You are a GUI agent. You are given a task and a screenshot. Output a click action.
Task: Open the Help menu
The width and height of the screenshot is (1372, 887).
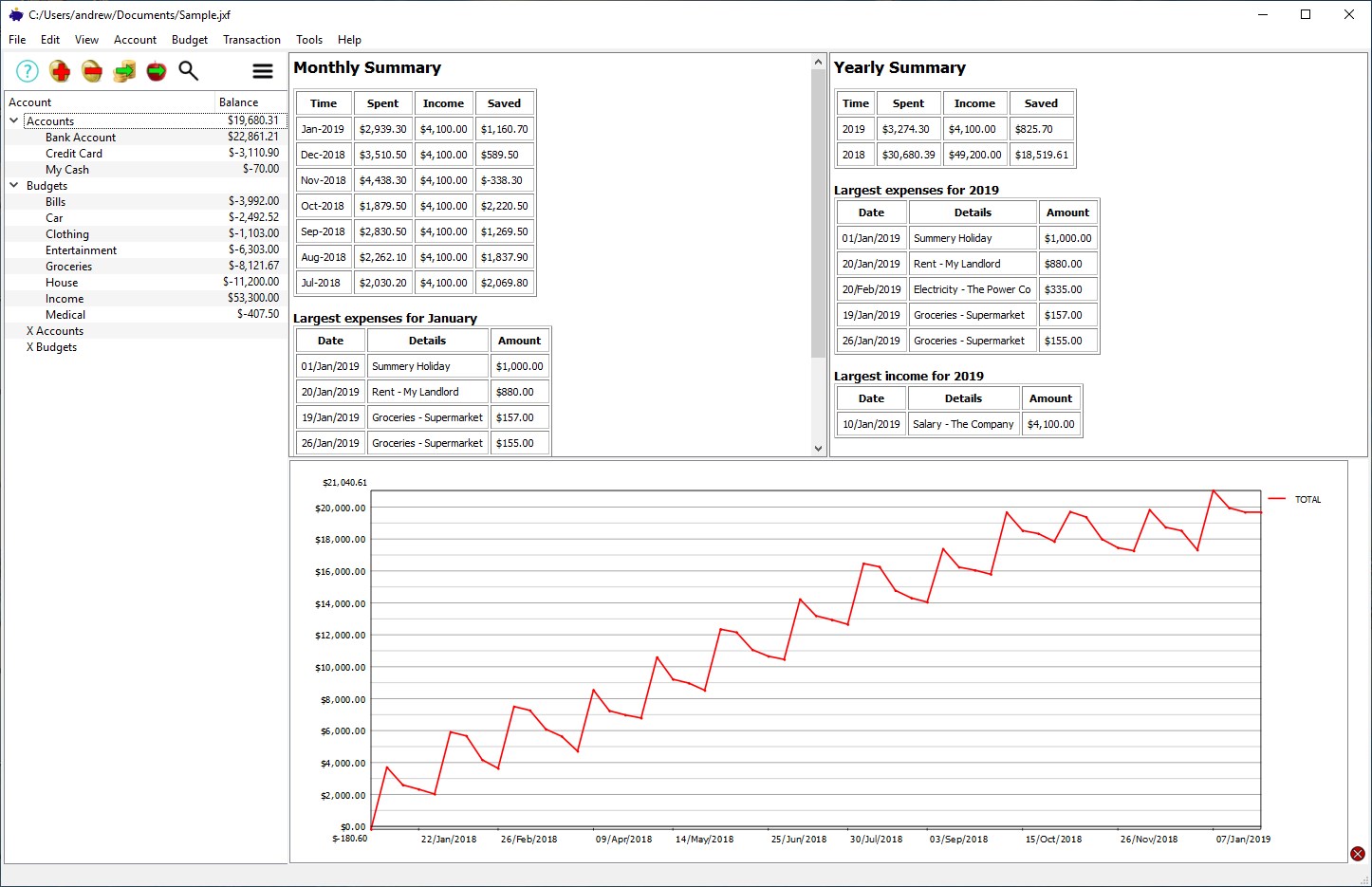(x=349, y=40)
